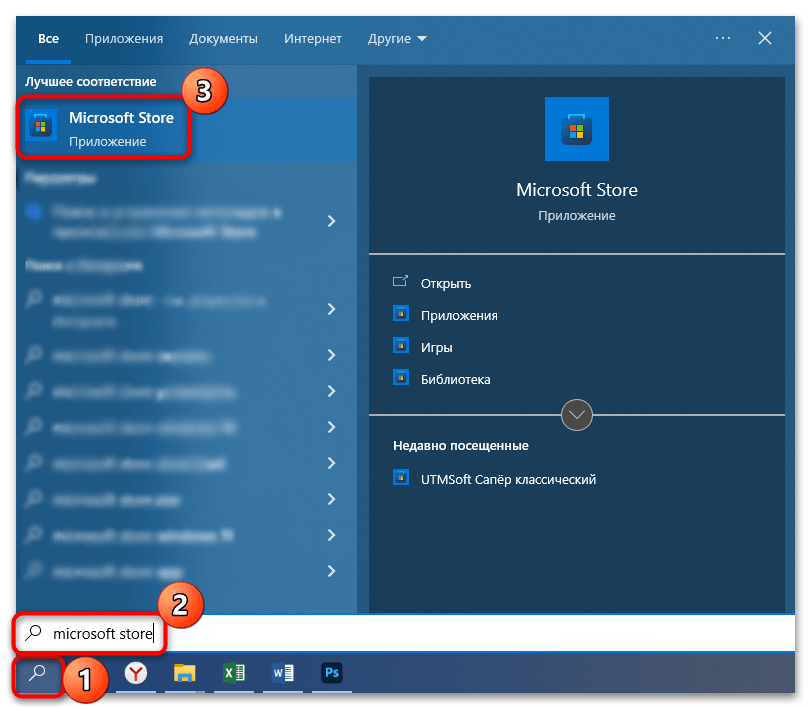Switch to the 'Документы' tab

[x=223, y=38]
